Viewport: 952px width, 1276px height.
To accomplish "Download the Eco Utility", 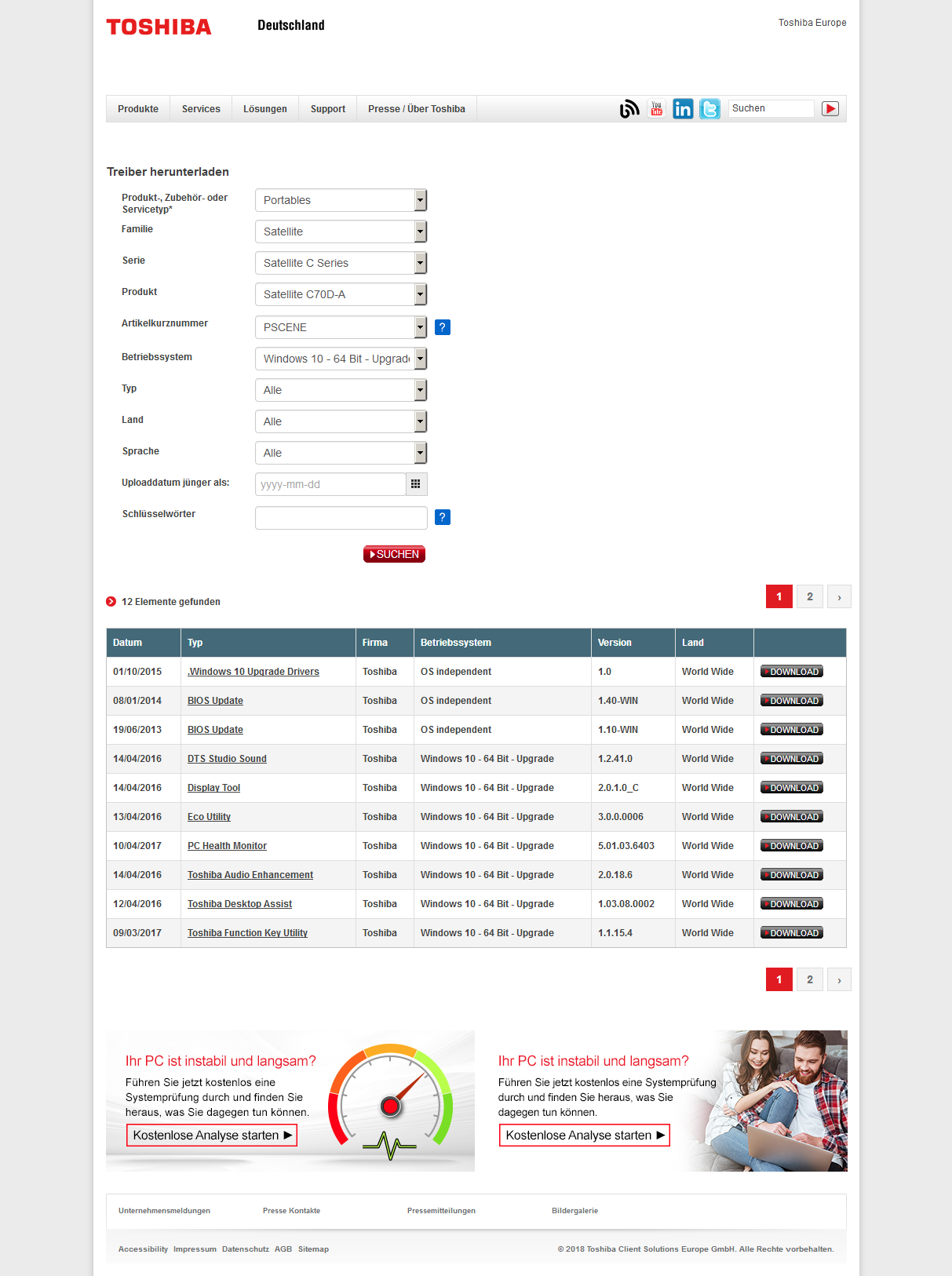I will (x=792, y=817).
